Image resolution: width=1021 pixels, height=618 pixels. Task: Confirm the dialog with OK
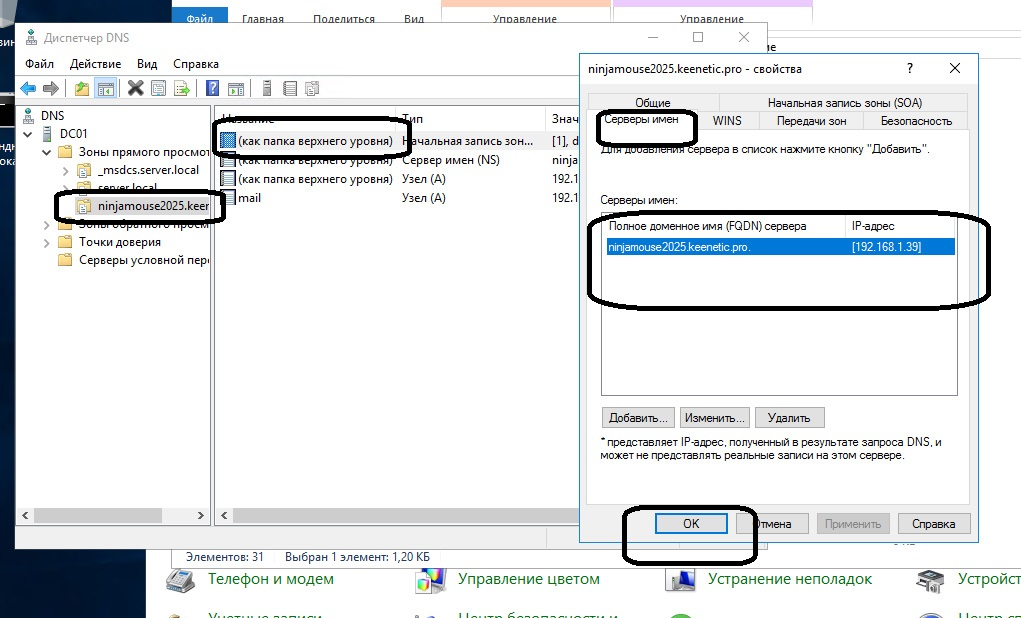(x=691, y=524)
